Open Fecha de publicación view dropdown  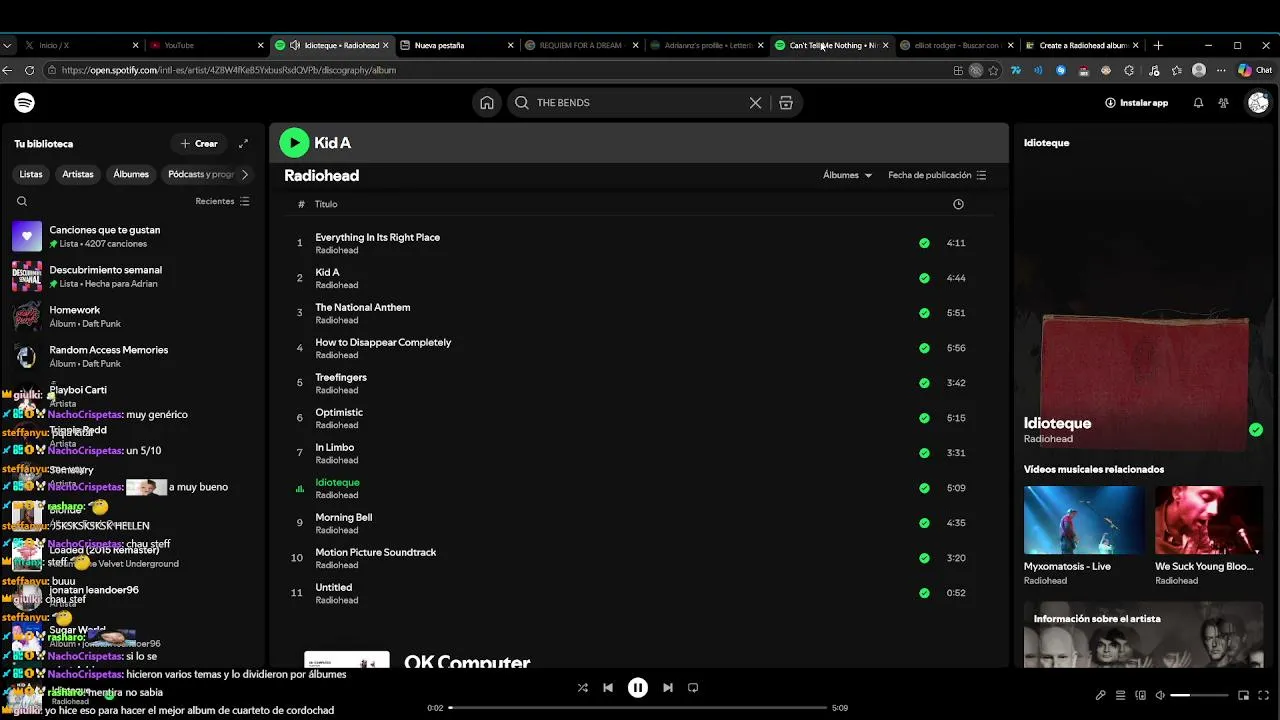coord(937,175)
